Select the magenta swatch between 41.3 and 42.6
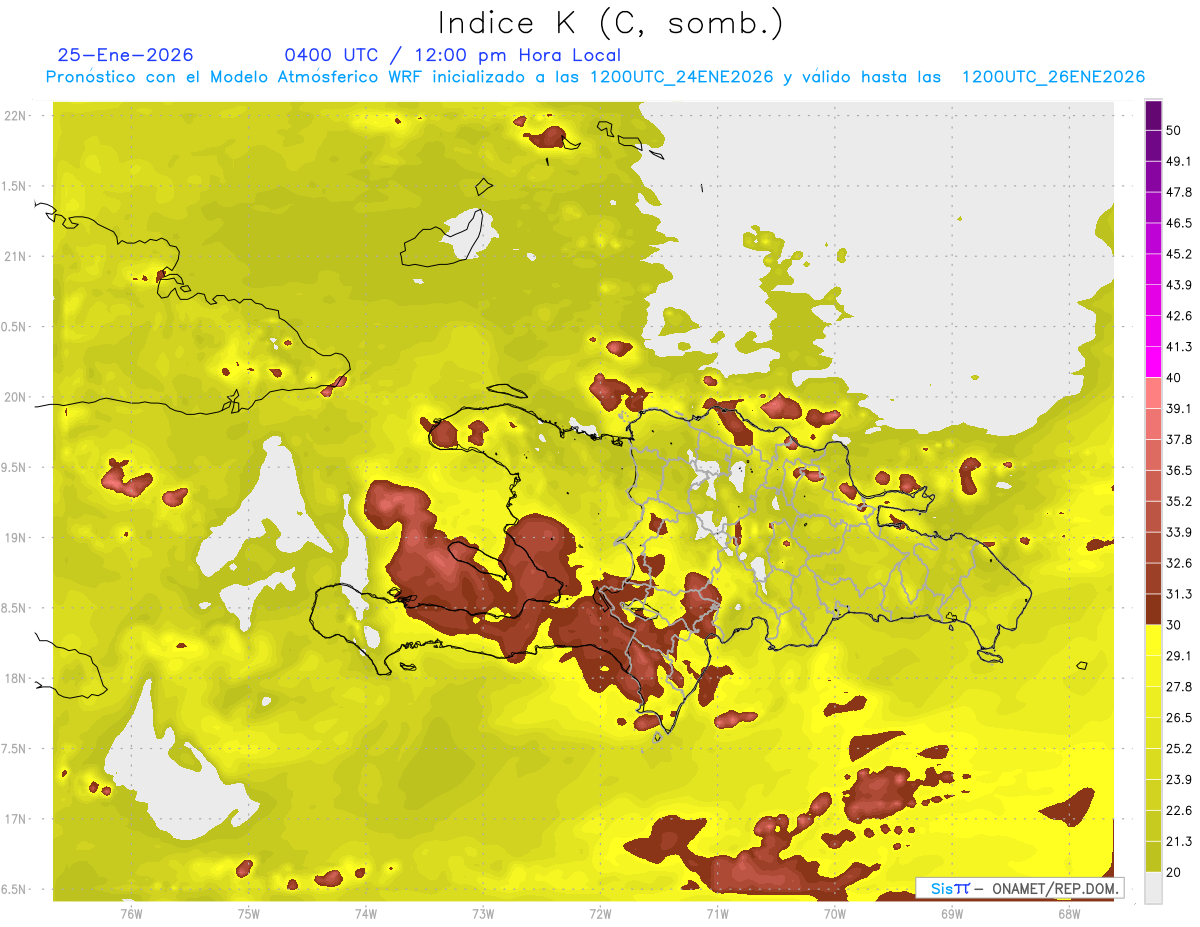This screenshot has width=1200, height=927. 1153,331
